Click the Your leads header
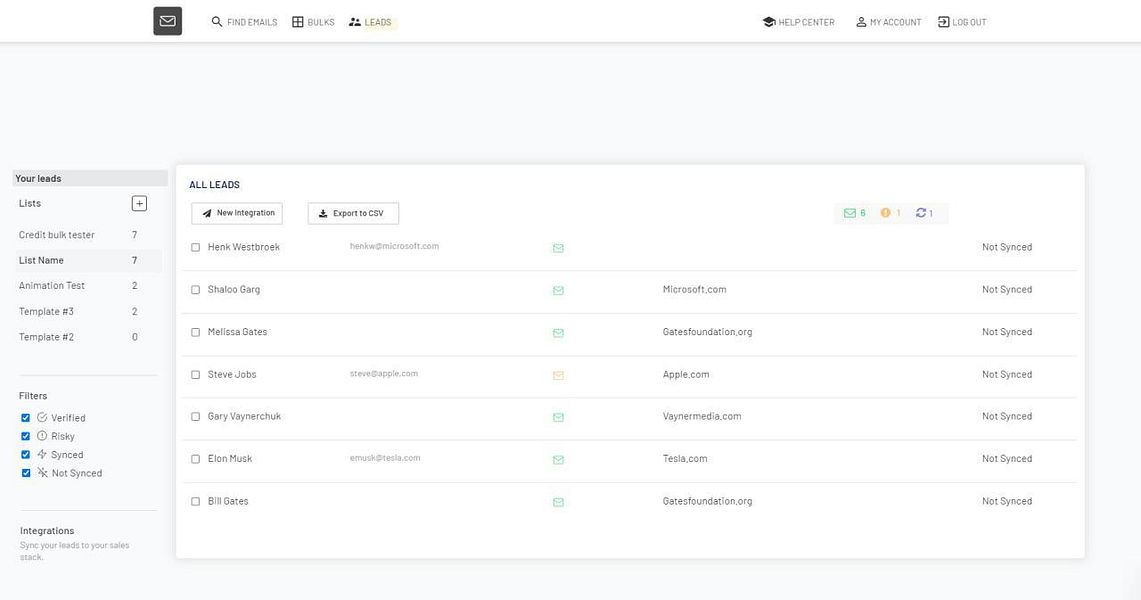The image size is (1141, 600). [90, 178]
